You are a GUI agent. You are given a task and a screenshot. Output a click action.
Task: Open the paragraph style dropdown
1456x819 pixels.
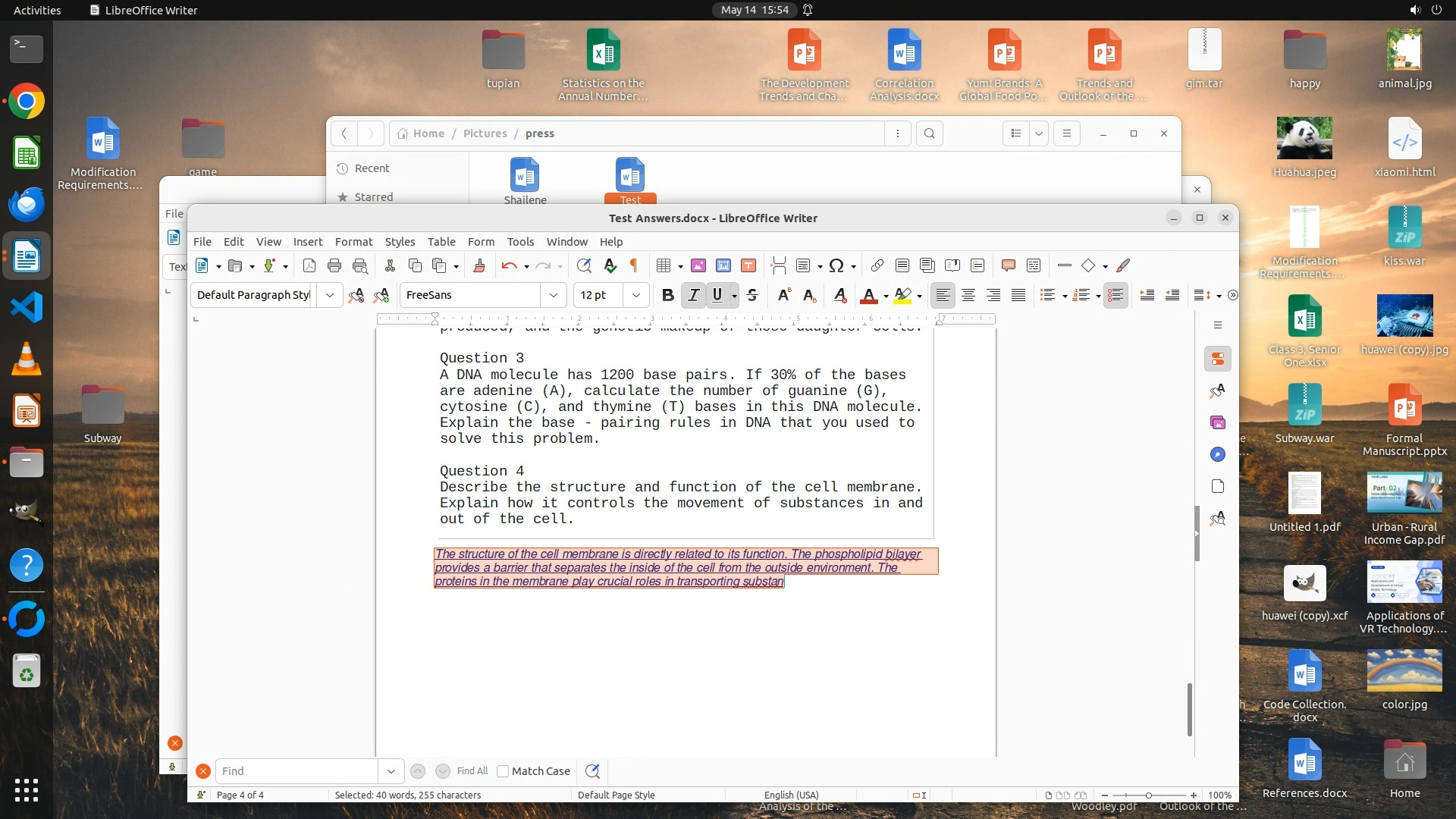[330, 295]
